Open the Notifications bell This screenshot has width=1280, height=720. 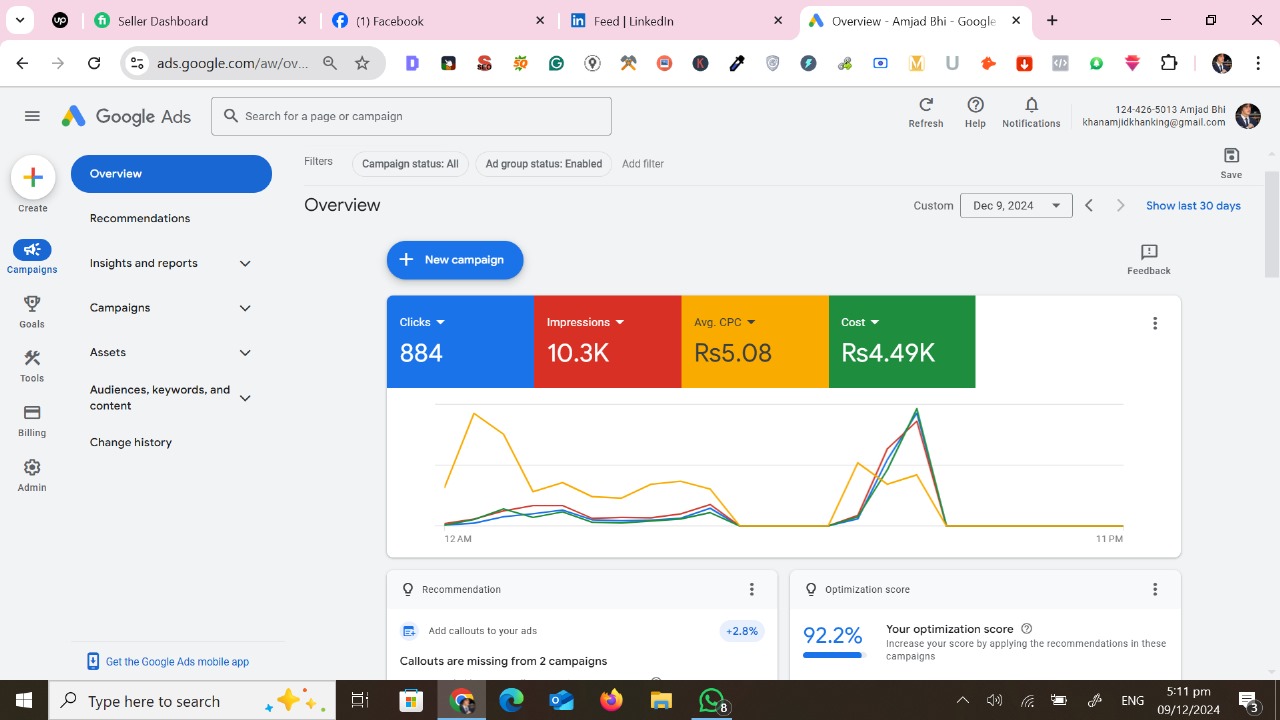[1031, 106]
